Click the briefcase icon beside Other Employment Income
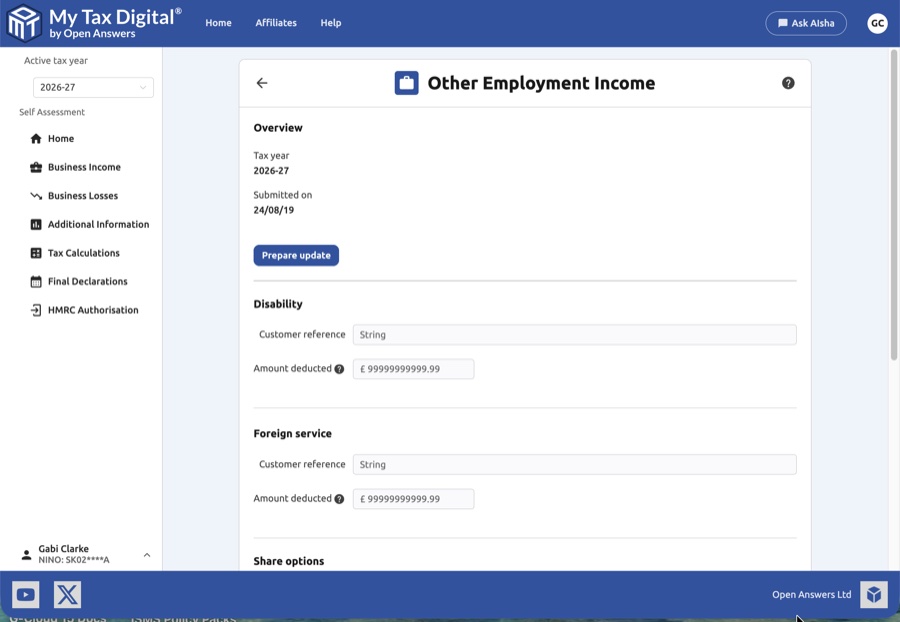 click(x=406, y=82)
